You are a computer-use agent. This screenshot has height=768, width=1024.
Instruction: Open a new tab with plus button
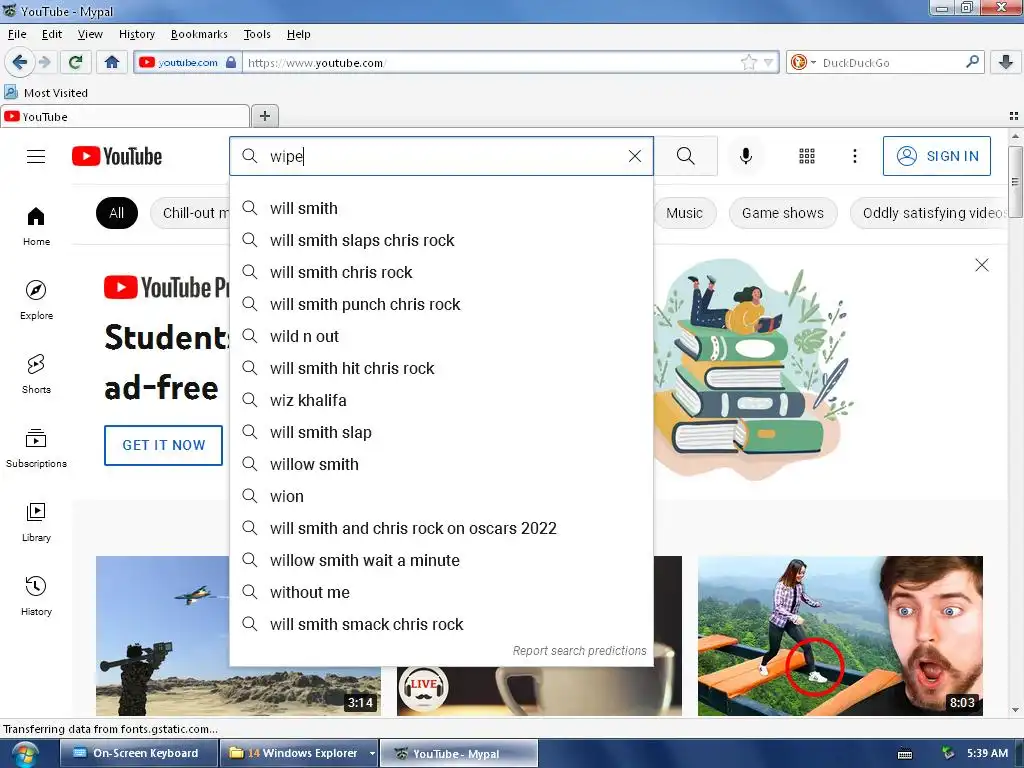tap(264, 116)
